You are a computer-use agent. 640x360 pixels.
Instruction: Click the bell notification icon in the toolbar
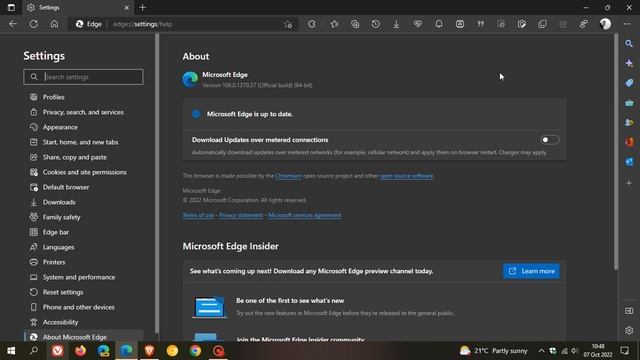[439, 24]
